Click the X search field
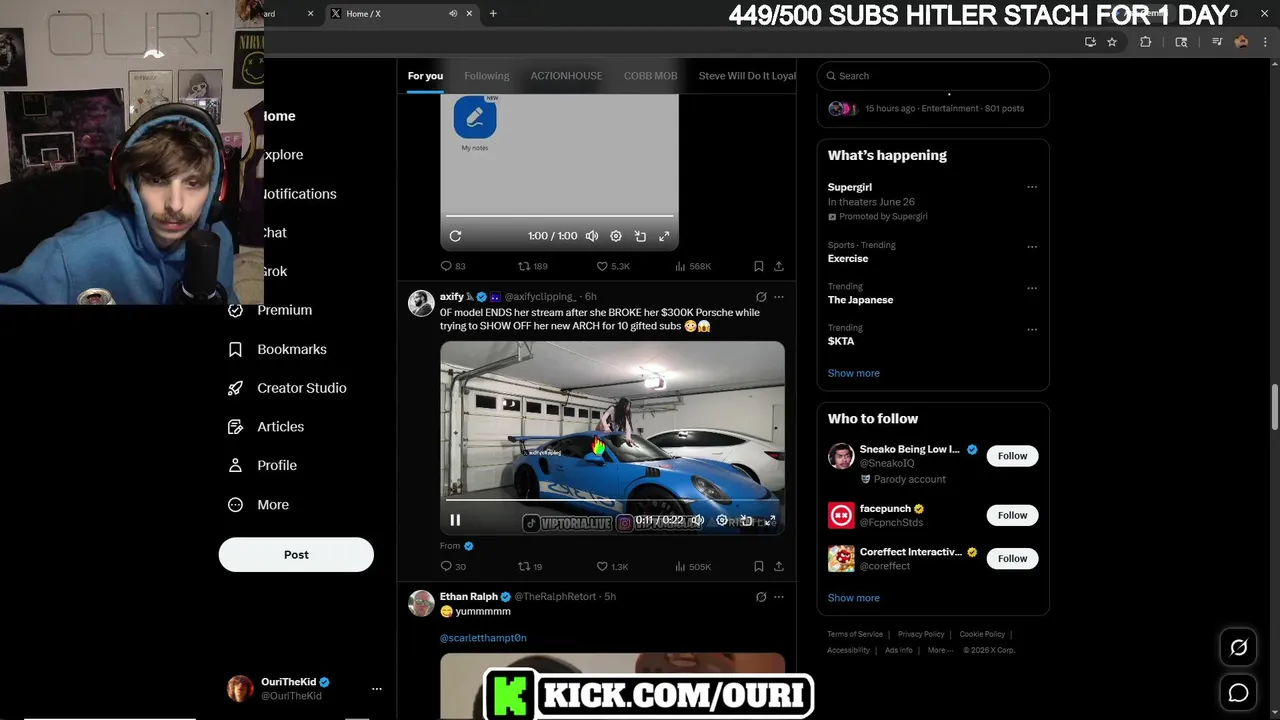 coord(933,76)
